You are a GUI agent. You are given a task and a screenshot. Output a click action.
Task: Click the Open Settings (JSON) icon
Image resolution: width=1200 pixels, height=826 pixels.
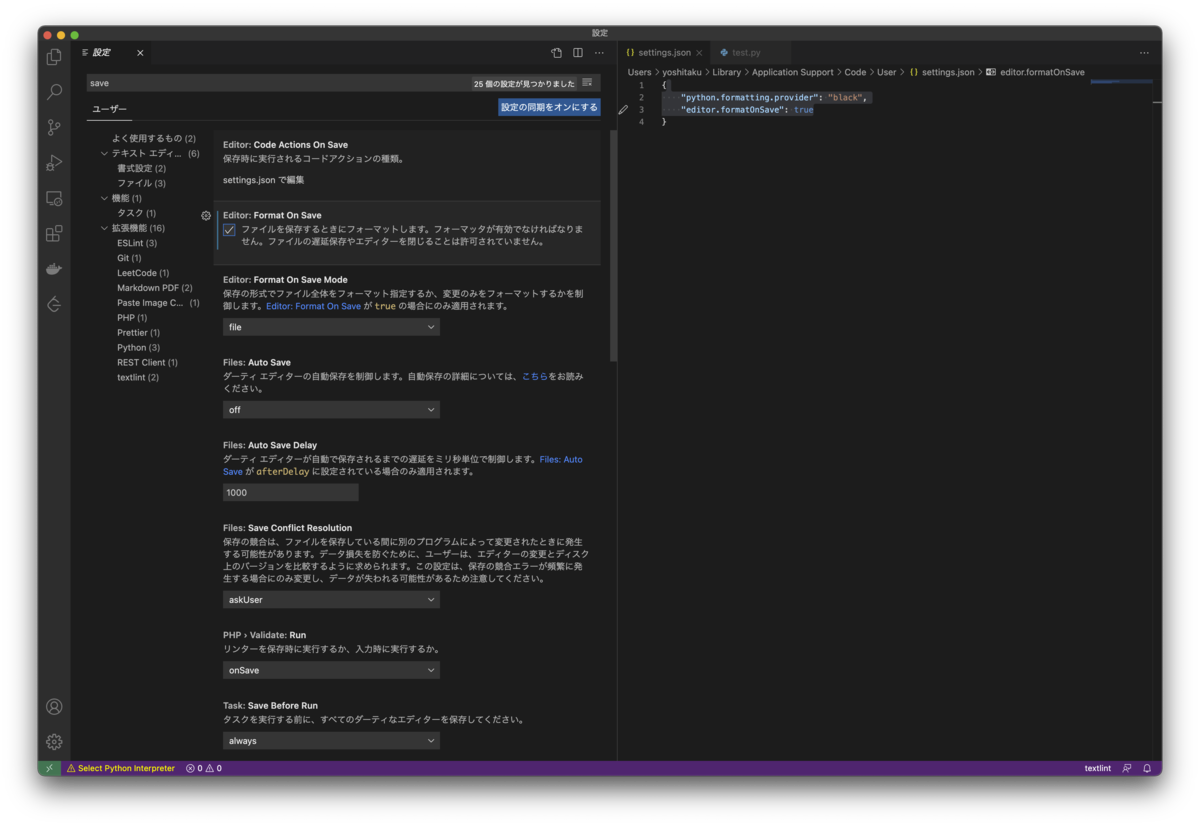pos(557,53)
